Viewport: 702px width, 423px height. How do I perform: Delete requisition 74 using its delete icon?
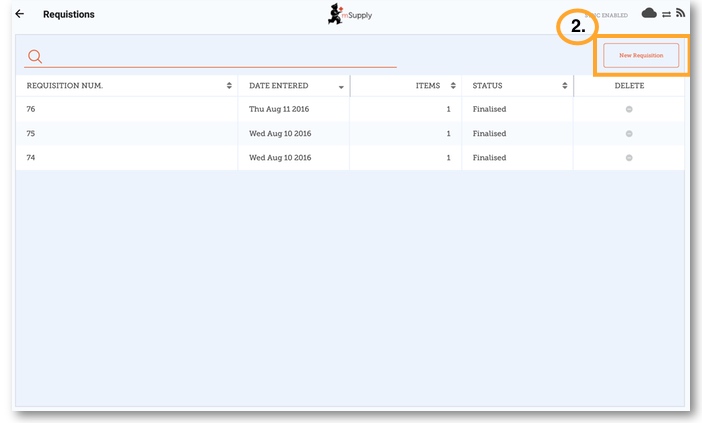[629, 158]
